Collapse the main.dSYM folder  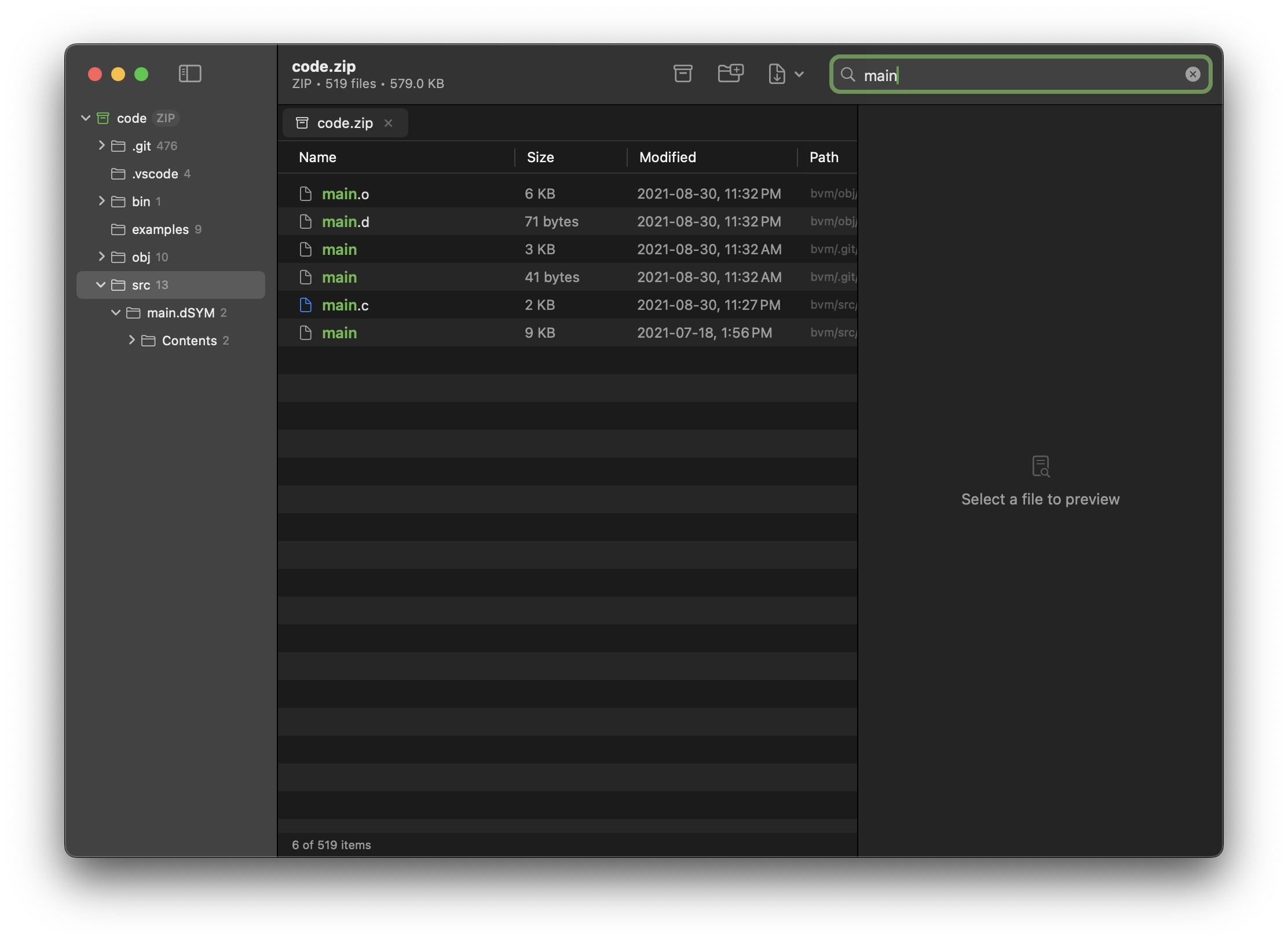pos(116,313)
